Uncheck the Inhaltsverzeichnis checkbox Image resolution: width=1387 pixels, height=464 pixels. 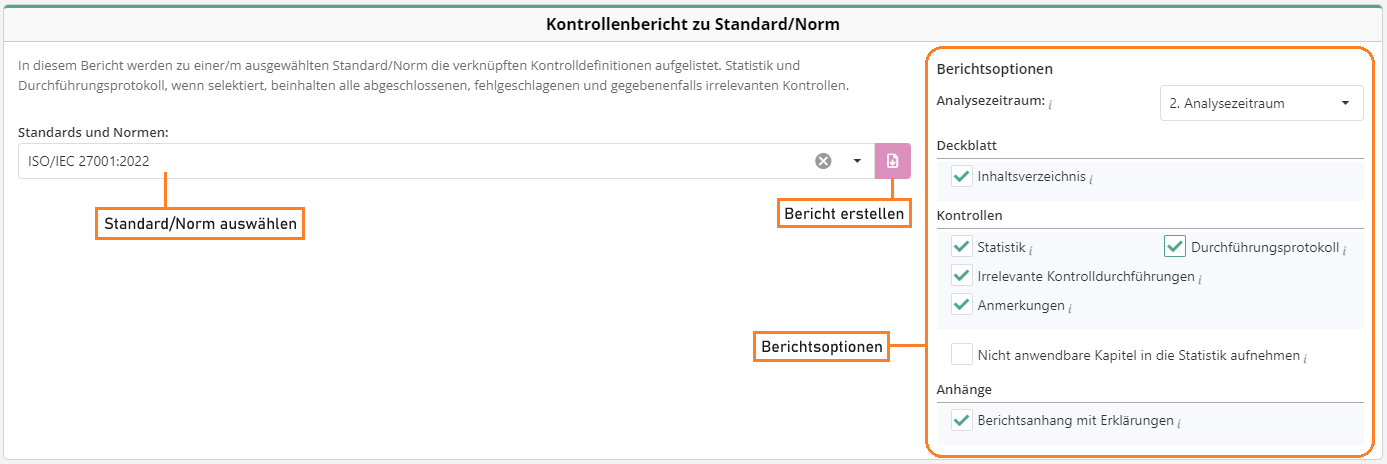click(x=962, y=177)
